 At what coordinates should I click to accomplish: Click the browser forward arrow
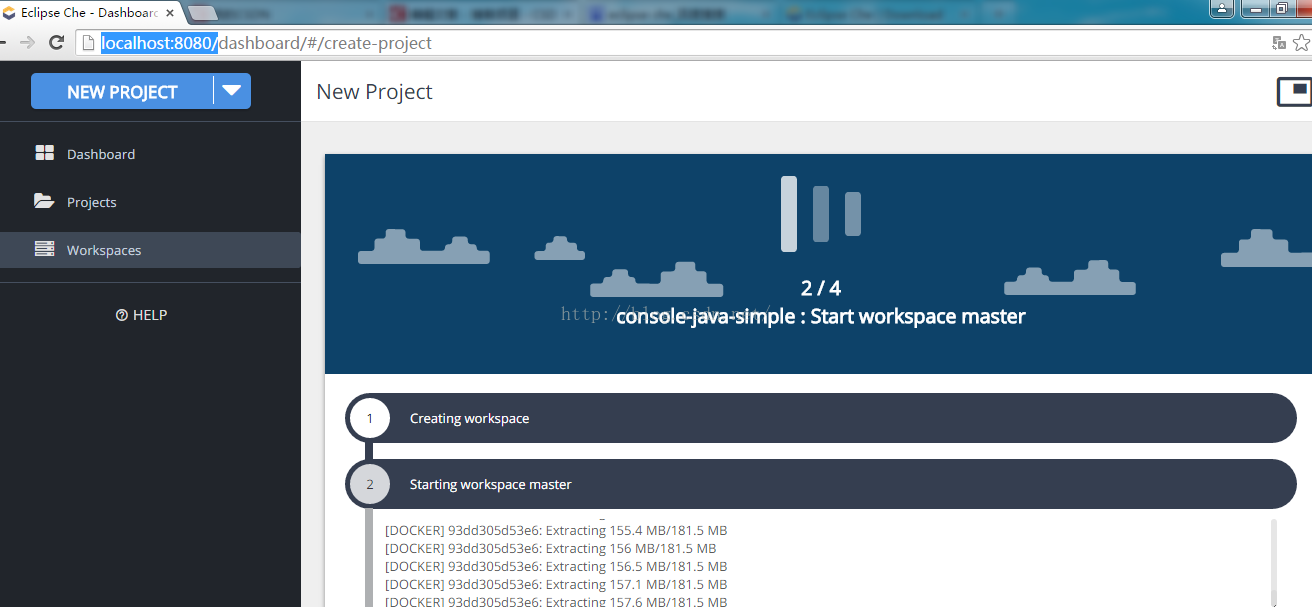pyautogui.click(x=27, y=43)
